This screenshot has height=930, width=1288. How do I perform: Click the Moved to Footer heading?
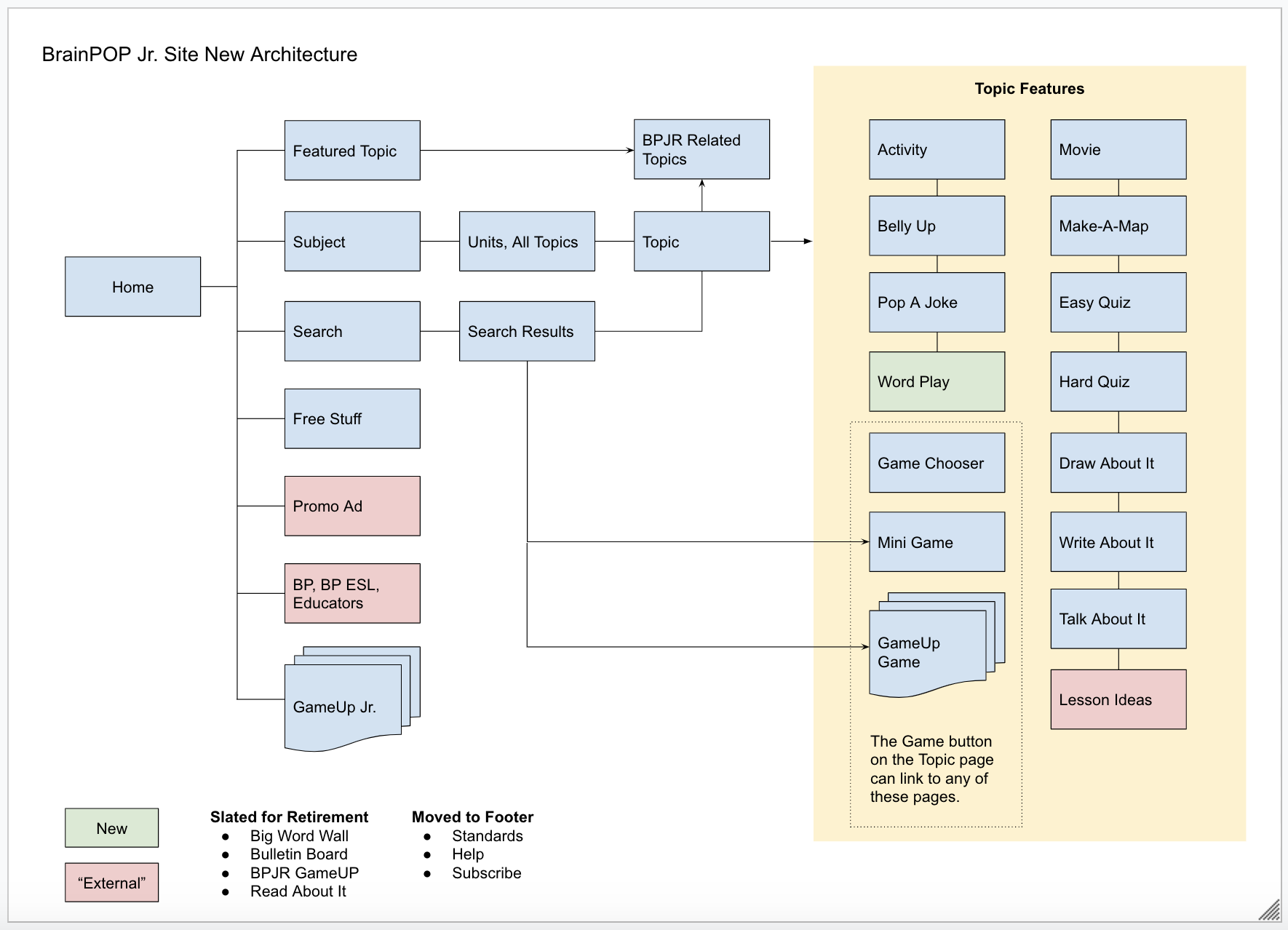(x=472, y=816)
